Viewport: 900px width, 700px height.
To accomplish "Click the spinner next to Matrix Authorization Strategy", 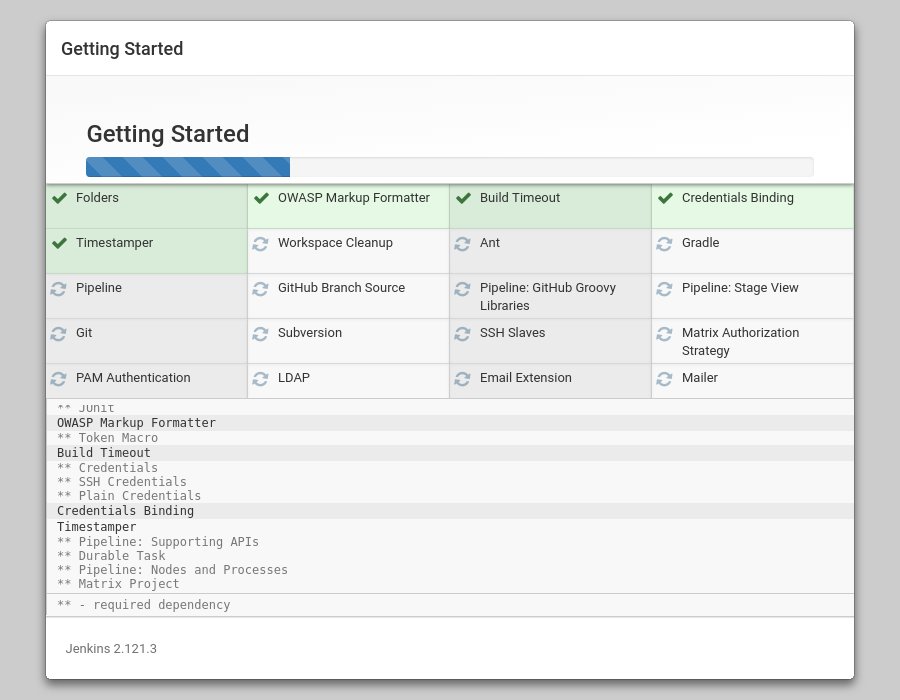I will 665,334.
